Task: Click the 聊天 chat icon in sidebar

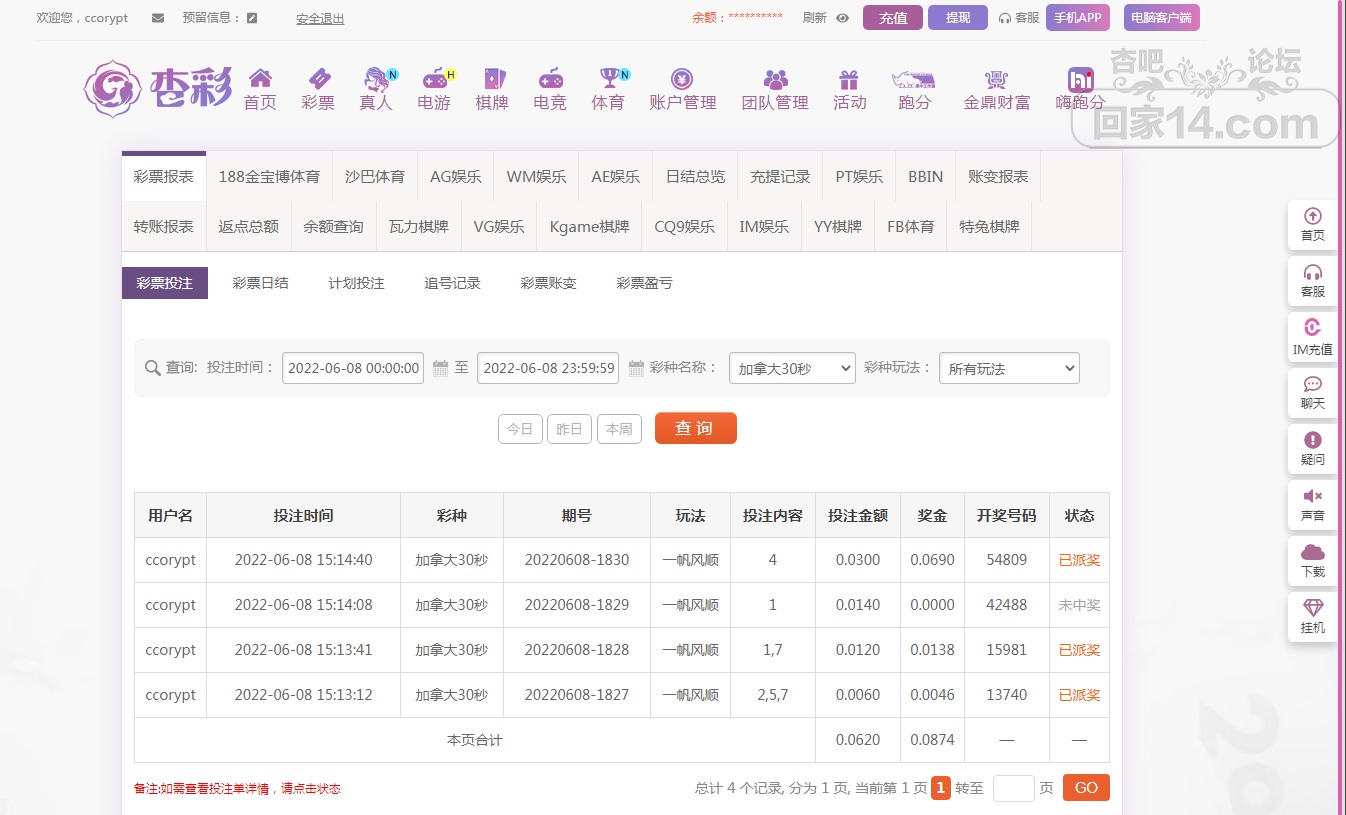Action: [x=1312, y=384]
